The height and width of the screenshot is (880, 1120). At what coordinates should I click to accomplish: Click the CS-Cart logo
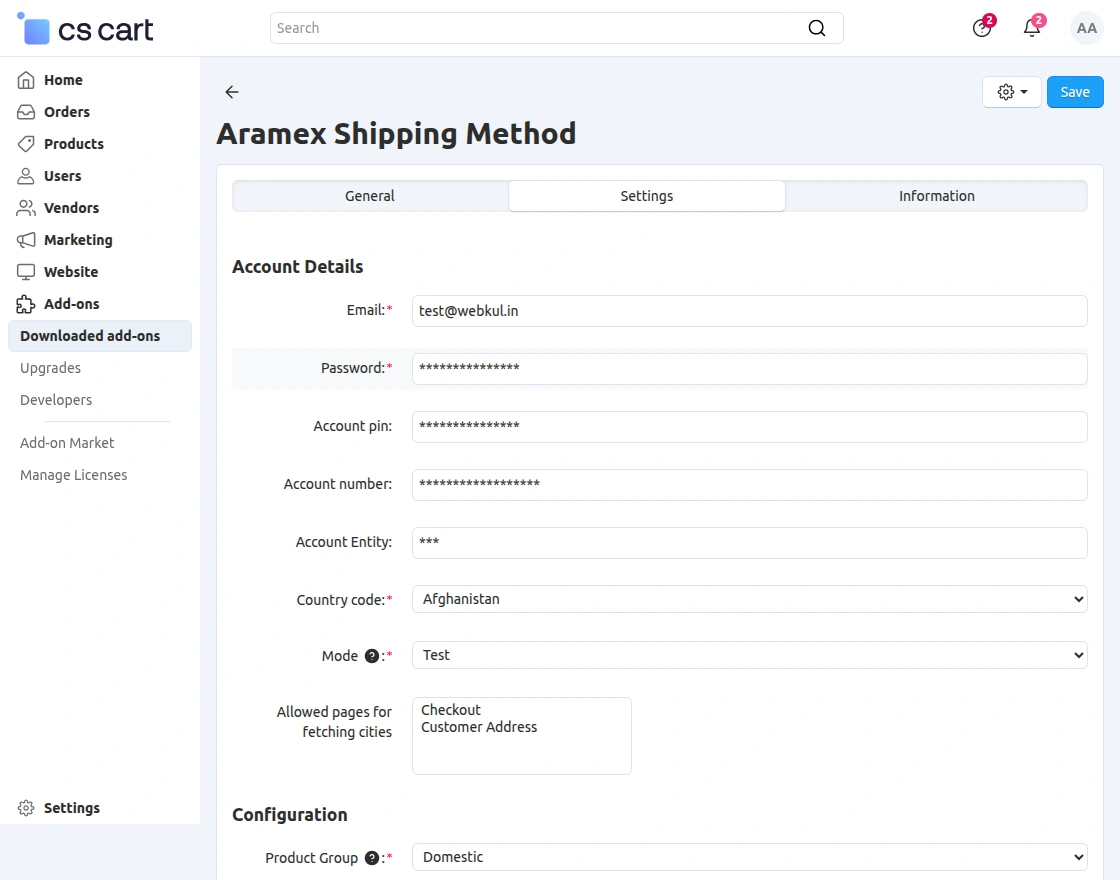[x=85, y=29]
